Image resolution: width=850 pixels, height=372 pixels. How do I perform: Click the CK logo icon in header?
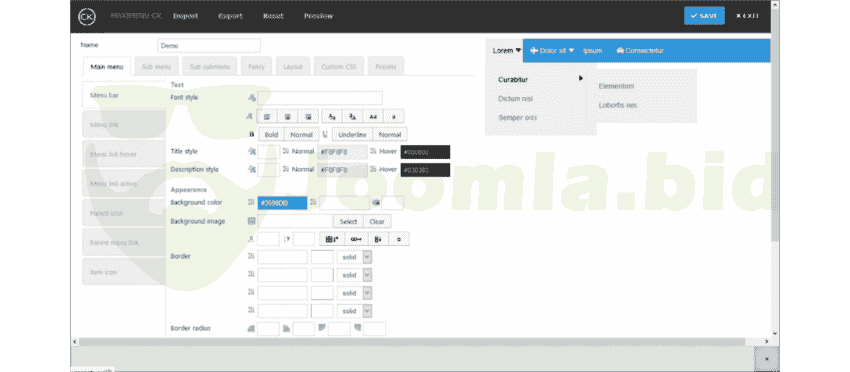tap(87, 16)
